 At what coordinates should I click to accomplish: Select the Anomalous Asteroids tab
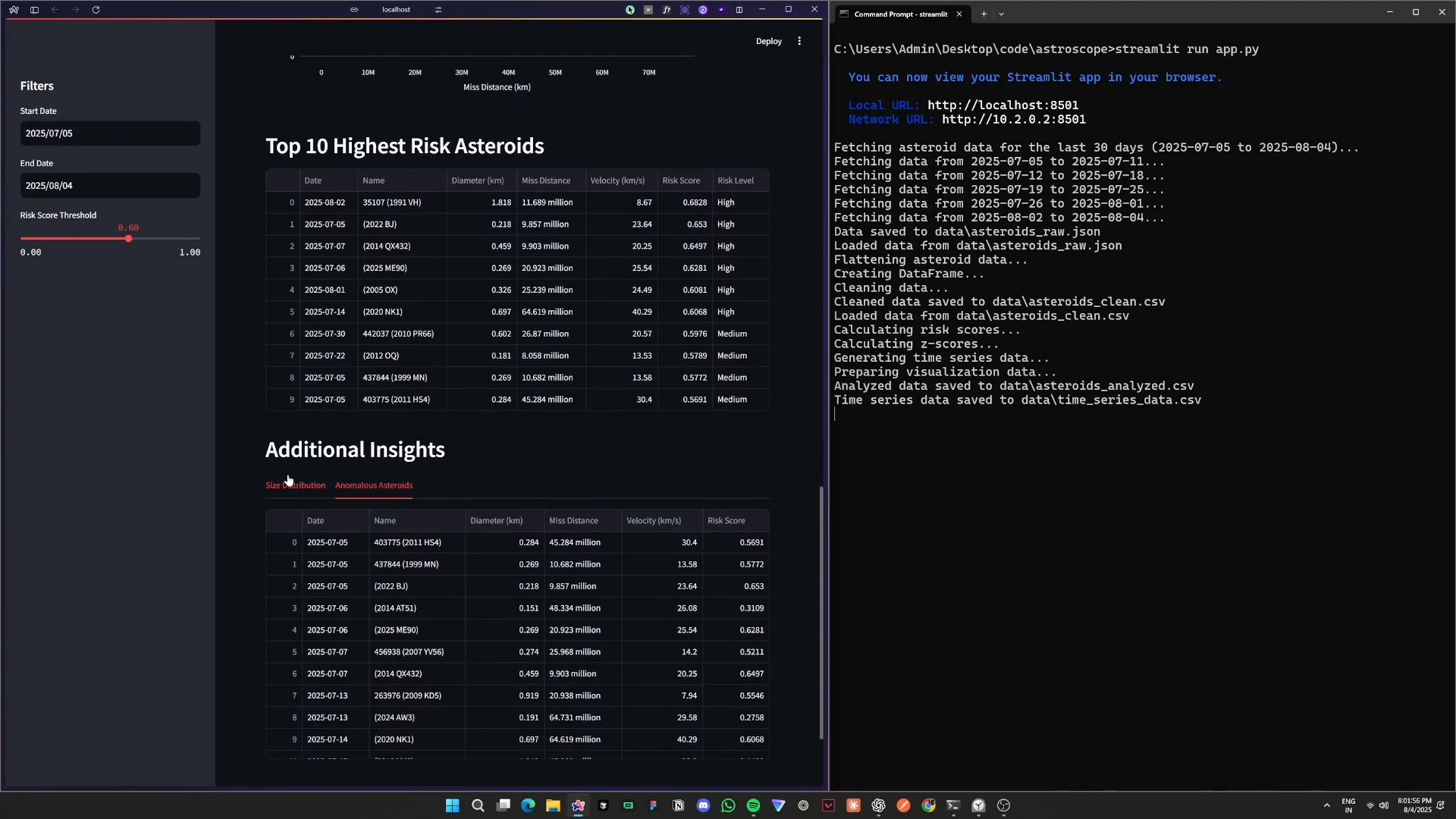click(374, 486)
